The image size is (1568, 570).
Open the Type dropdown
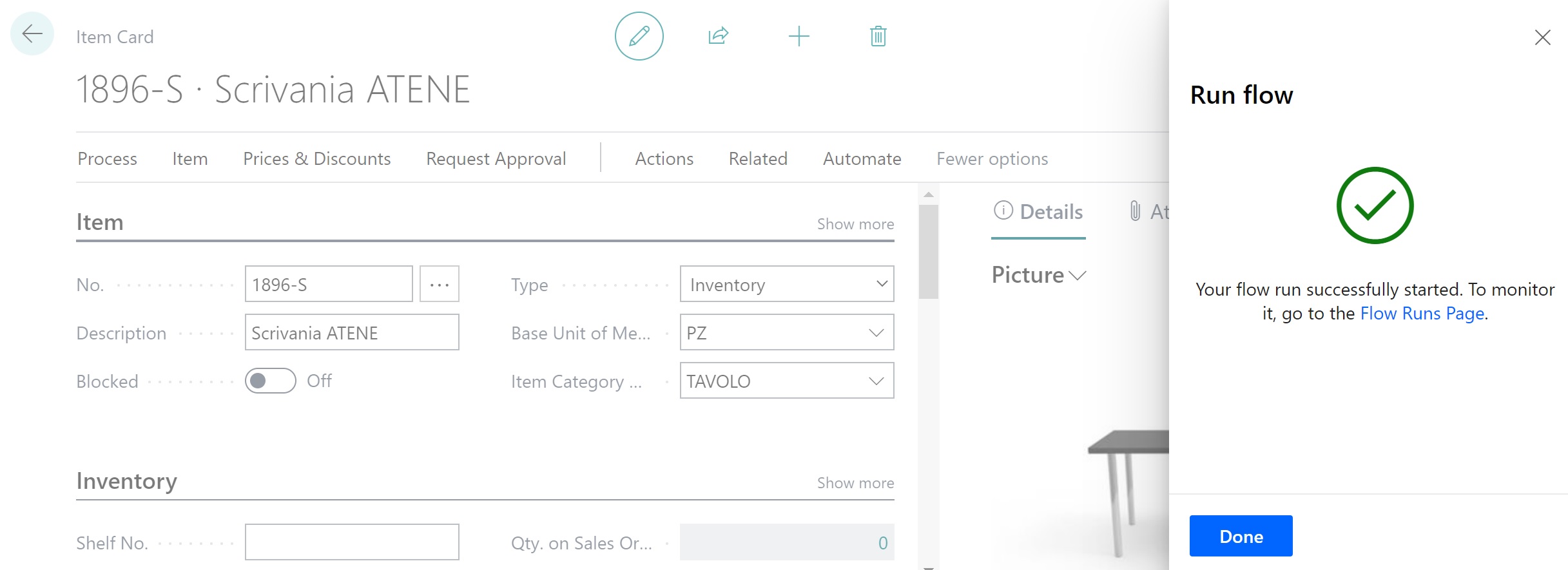coord(882,284)
